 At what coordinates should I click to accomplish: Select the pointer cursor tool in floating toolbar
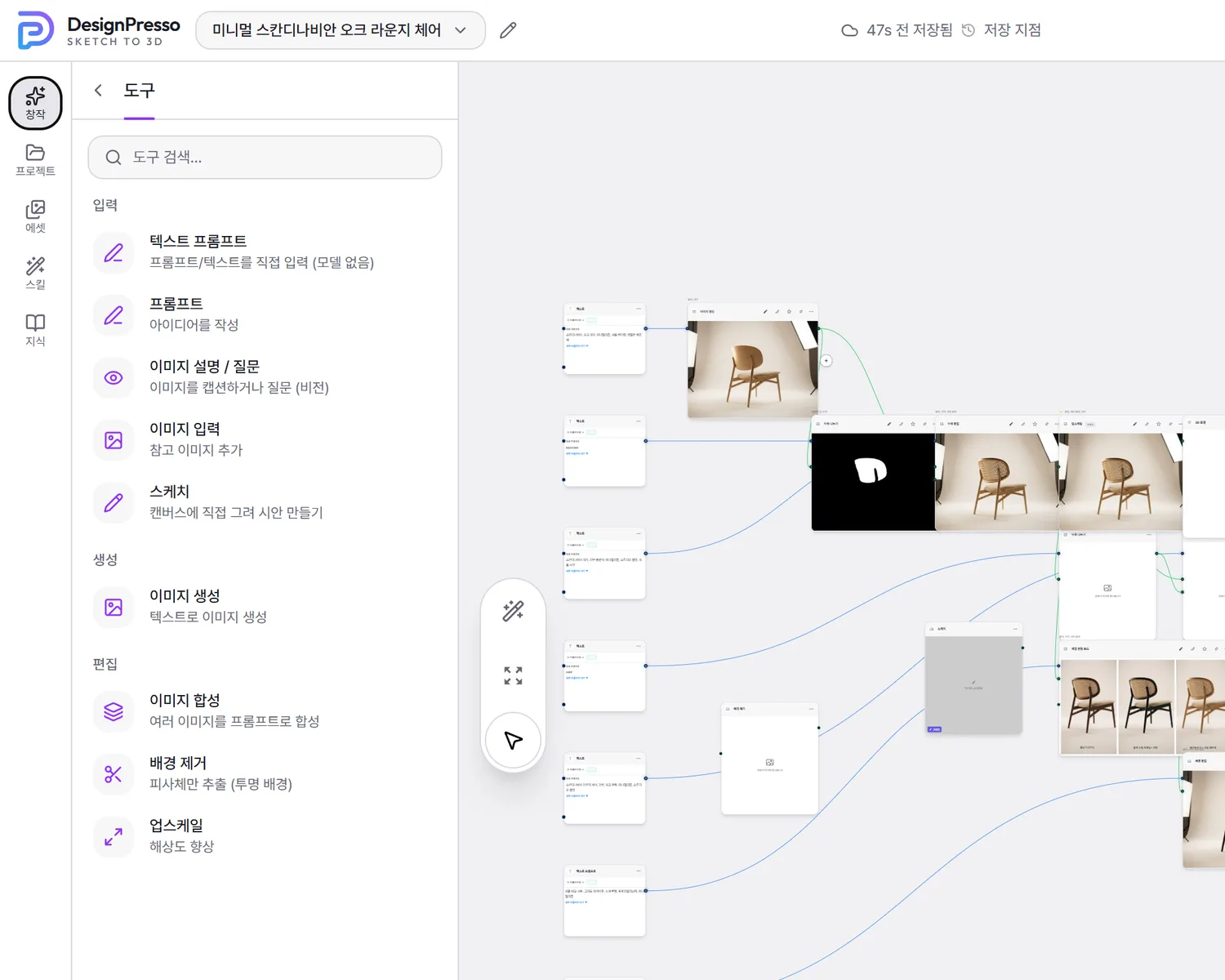513,741
